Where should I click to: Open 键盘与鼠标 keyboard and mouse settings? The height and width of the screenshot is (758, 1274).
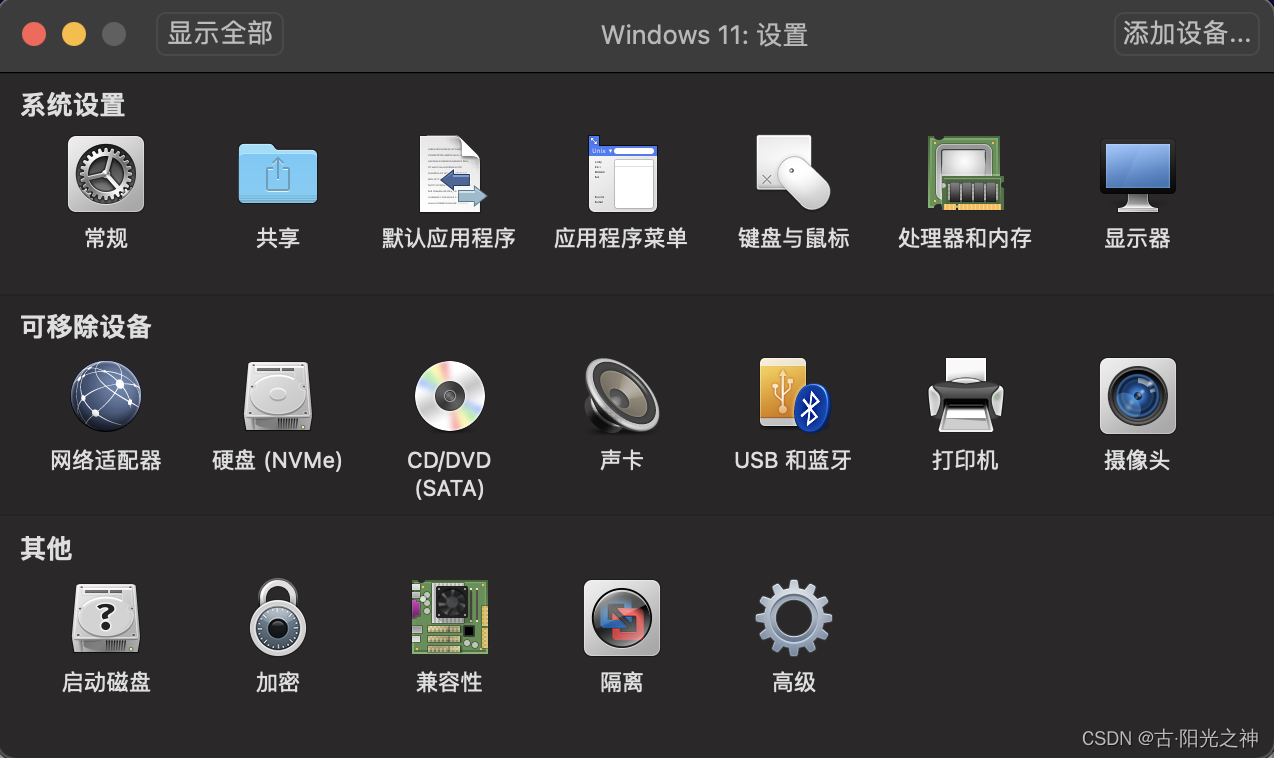point(793,172)
